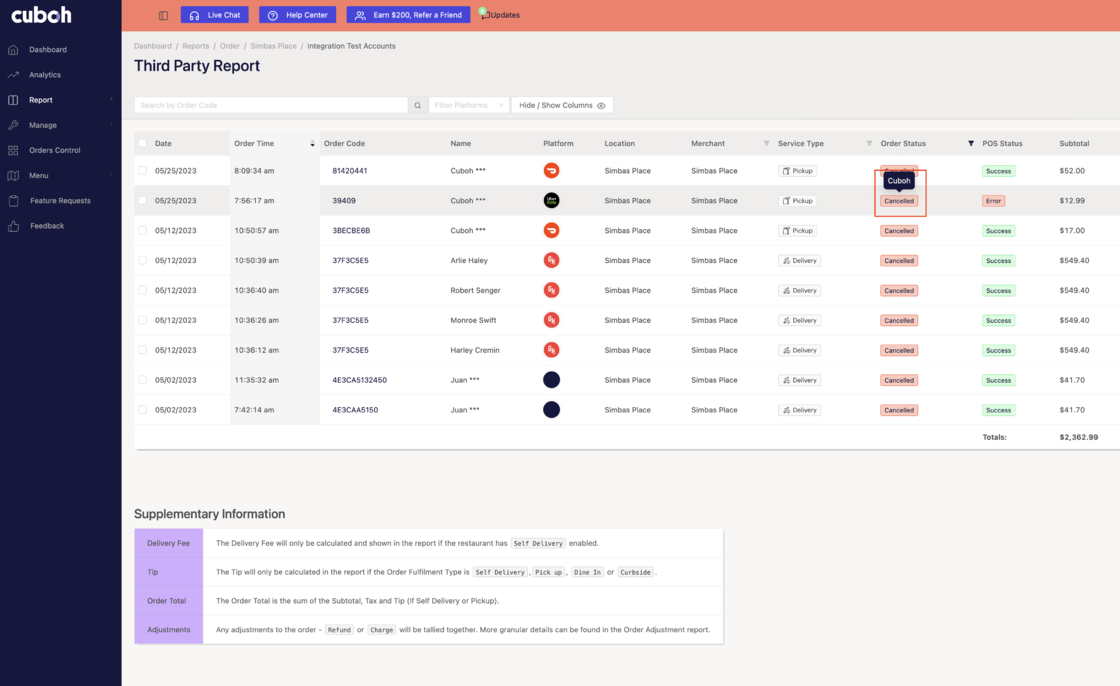This screenshot has height=686, width=1120.
Task: Sort by the Order Time column arrow
Action: tap(312, 144)
